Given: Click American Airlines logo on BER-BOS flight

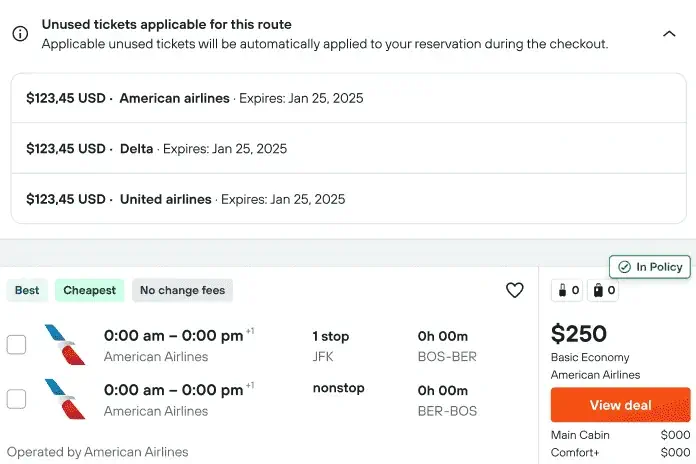Looking at the screenshot, I should 65,399.
